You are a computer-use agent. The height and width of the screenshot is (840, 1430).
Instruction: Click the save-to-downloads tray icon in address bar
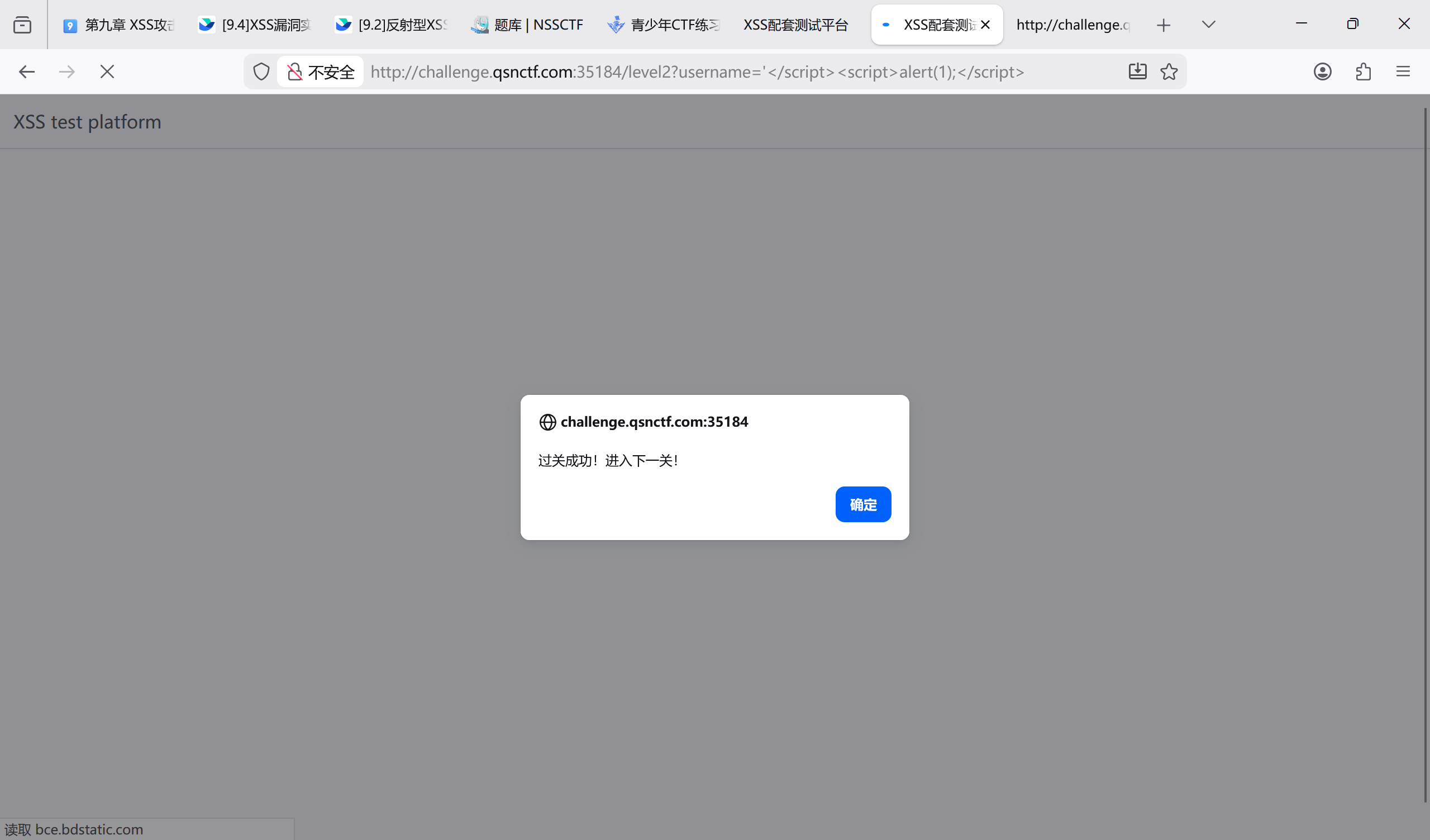tap(1137, 71)
